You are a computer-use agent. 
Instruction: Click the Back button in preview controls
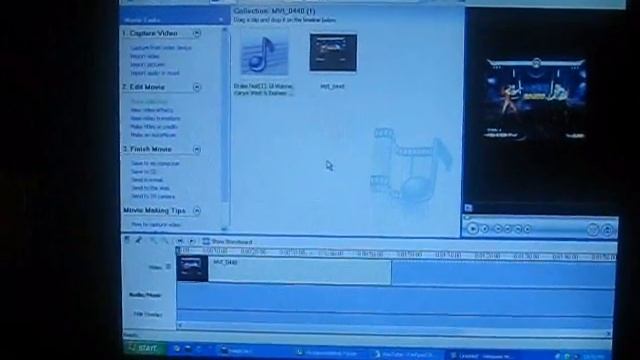498,229
